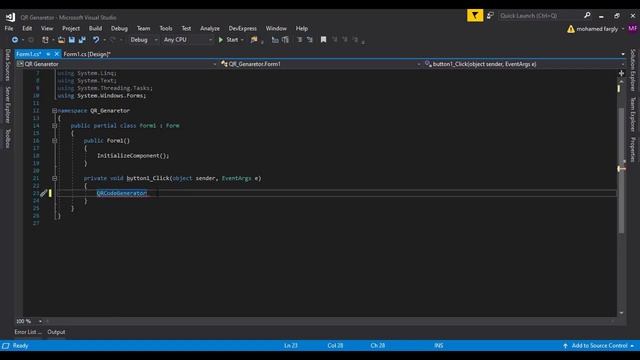This screenshot has height=360, width=640.
Task: Switch to the Form1.cs [Design] tab
Action: pyautogui.click(x=87, y=54)
